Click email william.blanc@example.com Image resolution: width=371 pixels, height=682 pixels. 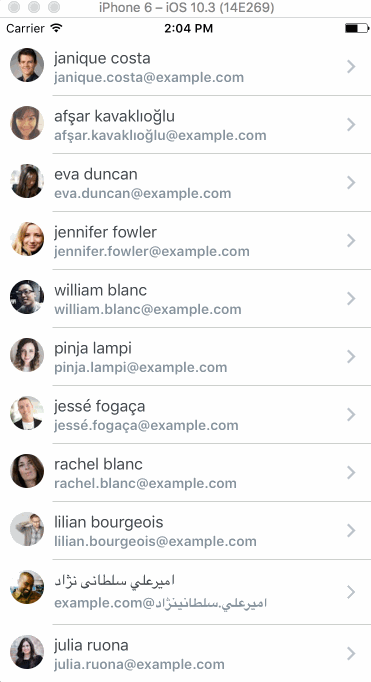tap(147, 309)
